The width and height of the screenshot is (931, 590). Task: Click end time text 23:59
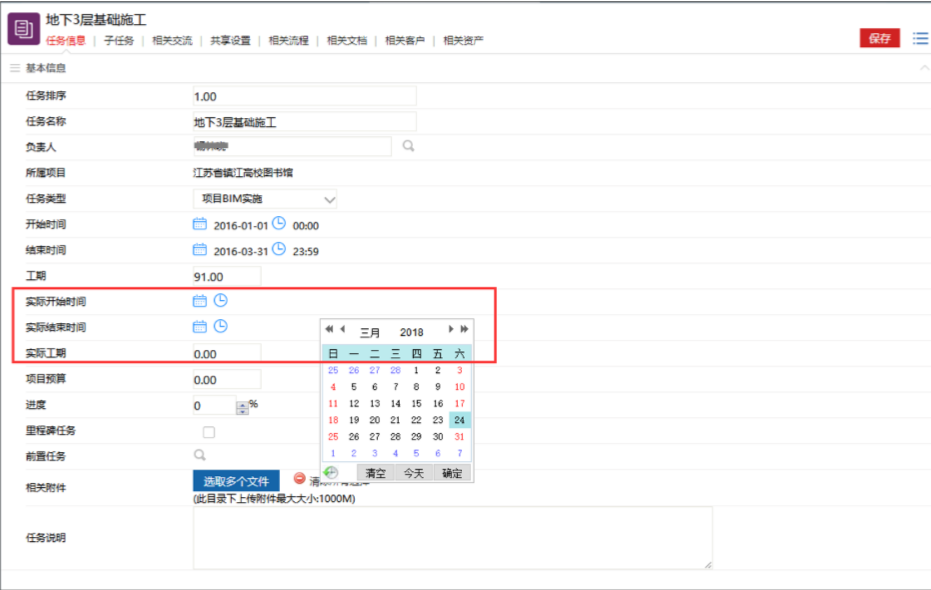click(x=306, y=251)
